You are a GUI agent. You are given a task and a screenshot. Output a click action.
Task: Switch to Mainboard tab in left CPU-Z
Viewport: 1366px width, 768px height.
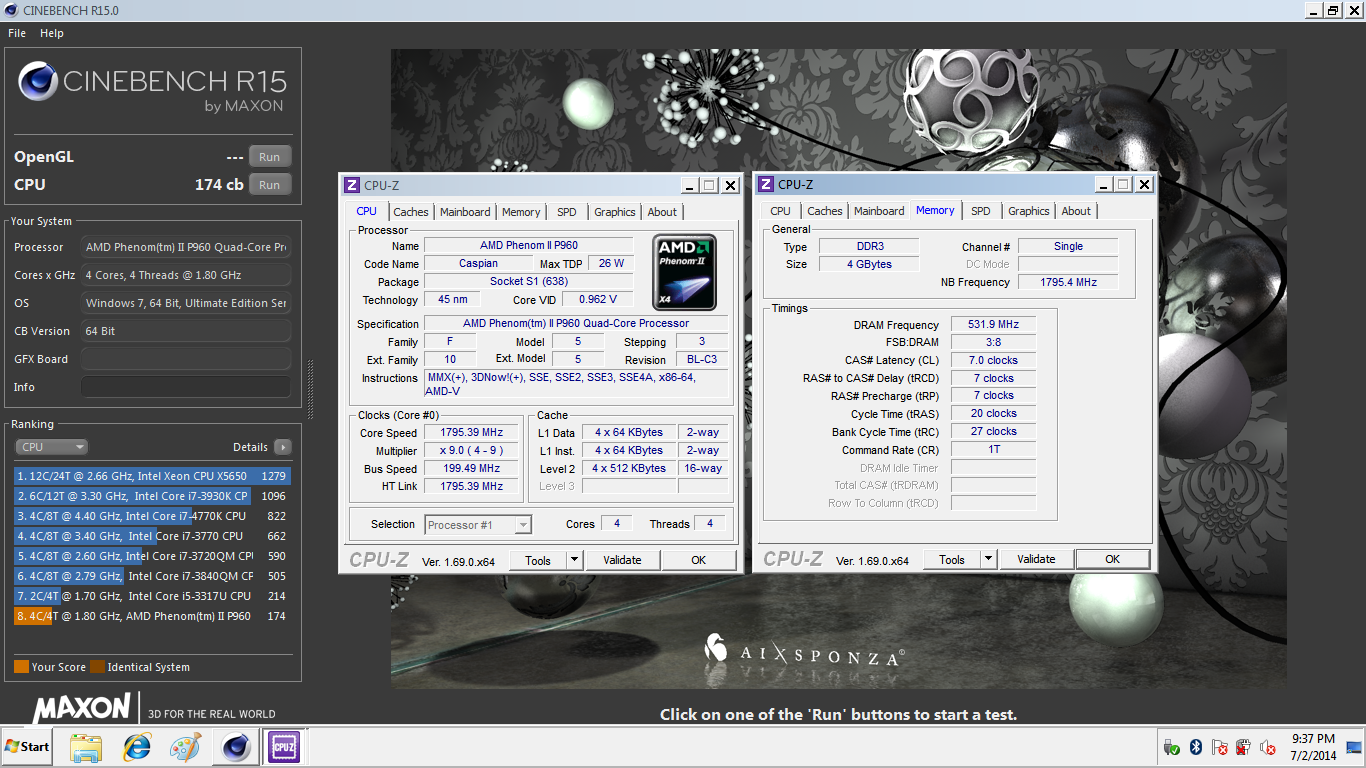pyautogui.click(x=465, y=212)
